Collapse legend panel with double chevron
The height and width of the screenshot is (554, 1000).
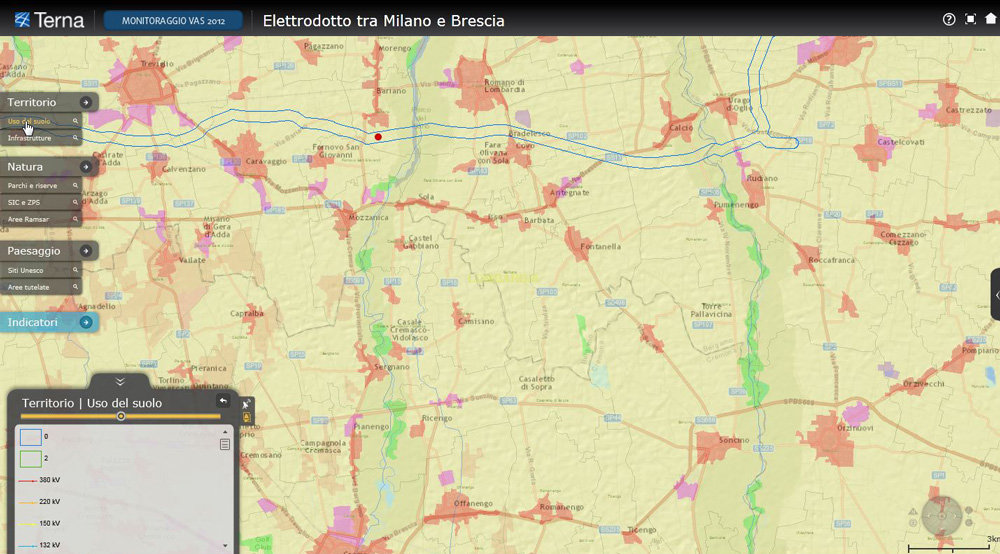pyautogui.click(x=120, y=381)
